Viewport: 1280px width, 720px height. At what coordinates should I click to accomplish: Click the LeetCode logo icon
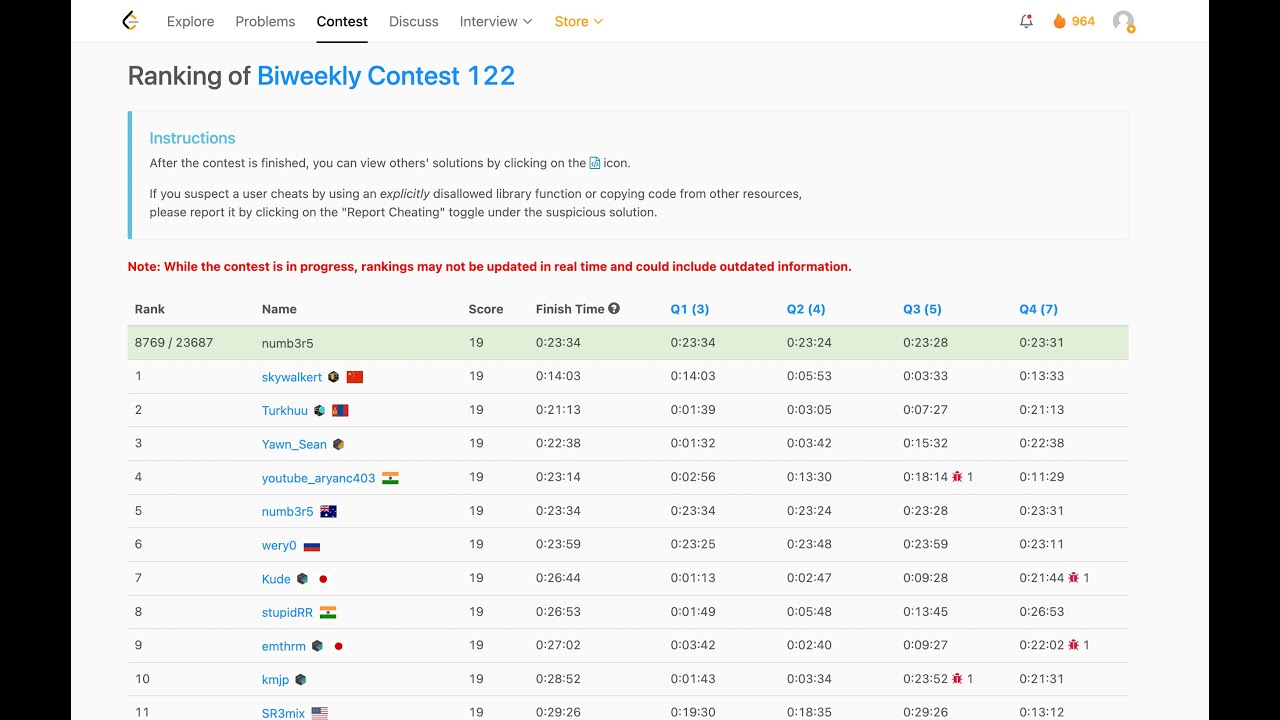[130, 21]
